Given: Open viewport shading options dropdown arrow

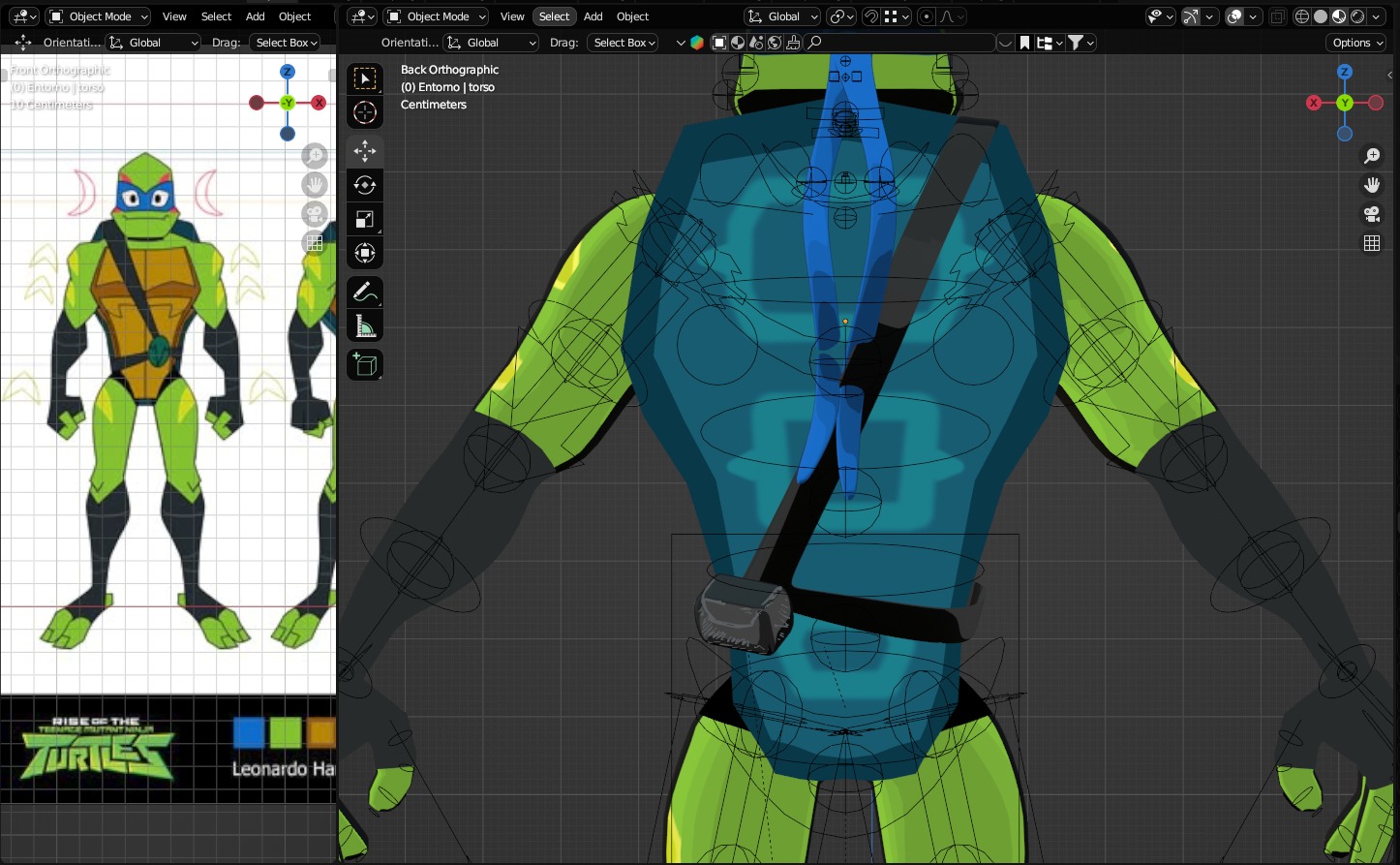Looking at the screenshot, I should (1376, 16).
